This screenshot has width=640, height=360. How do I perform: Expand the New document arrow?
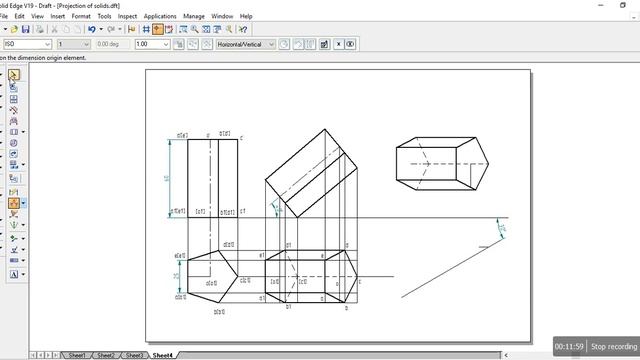click(5, 29)
